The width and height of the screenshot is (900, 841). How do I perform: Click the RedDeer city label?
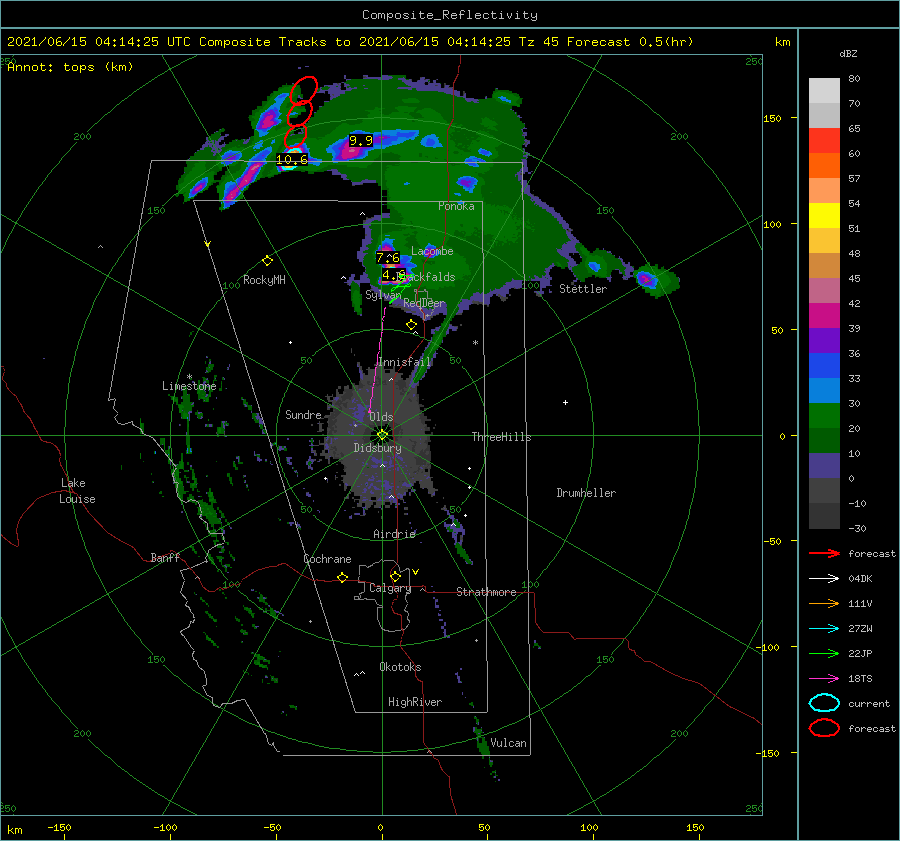point(424,303)
